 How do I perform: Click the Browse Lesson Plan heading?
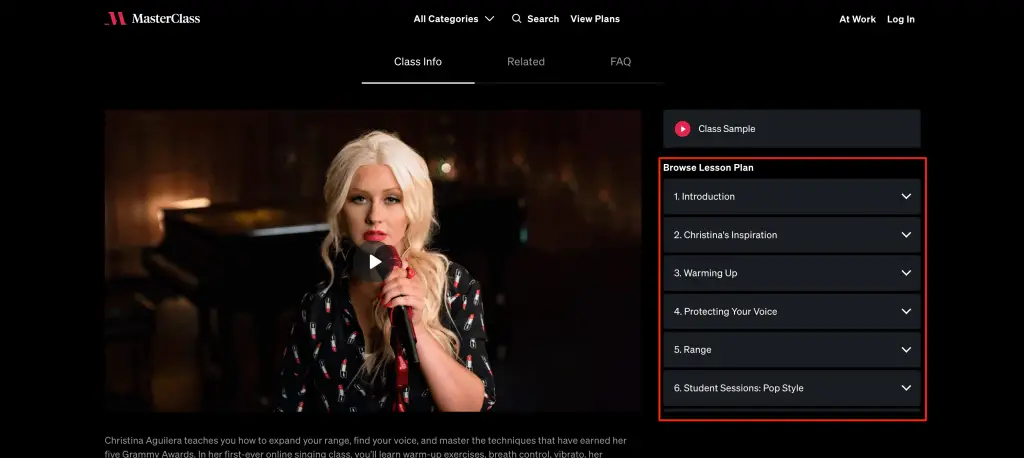pos(708,168)
